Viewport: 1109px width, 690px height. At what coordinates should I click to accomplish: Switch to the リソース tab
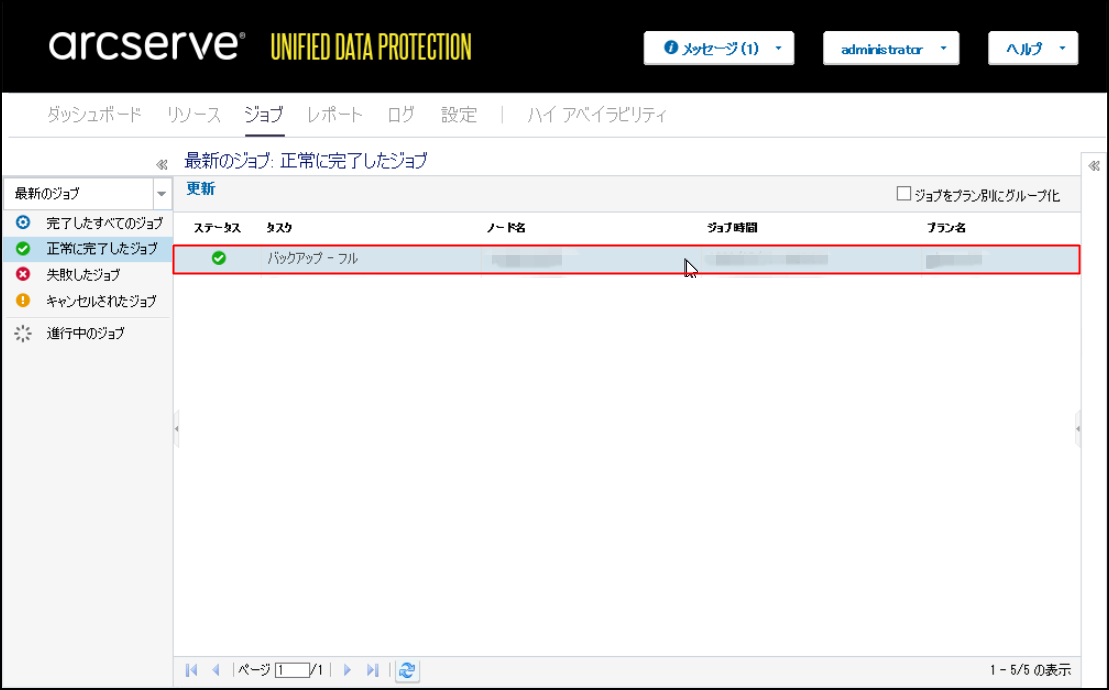pos(194,115)
